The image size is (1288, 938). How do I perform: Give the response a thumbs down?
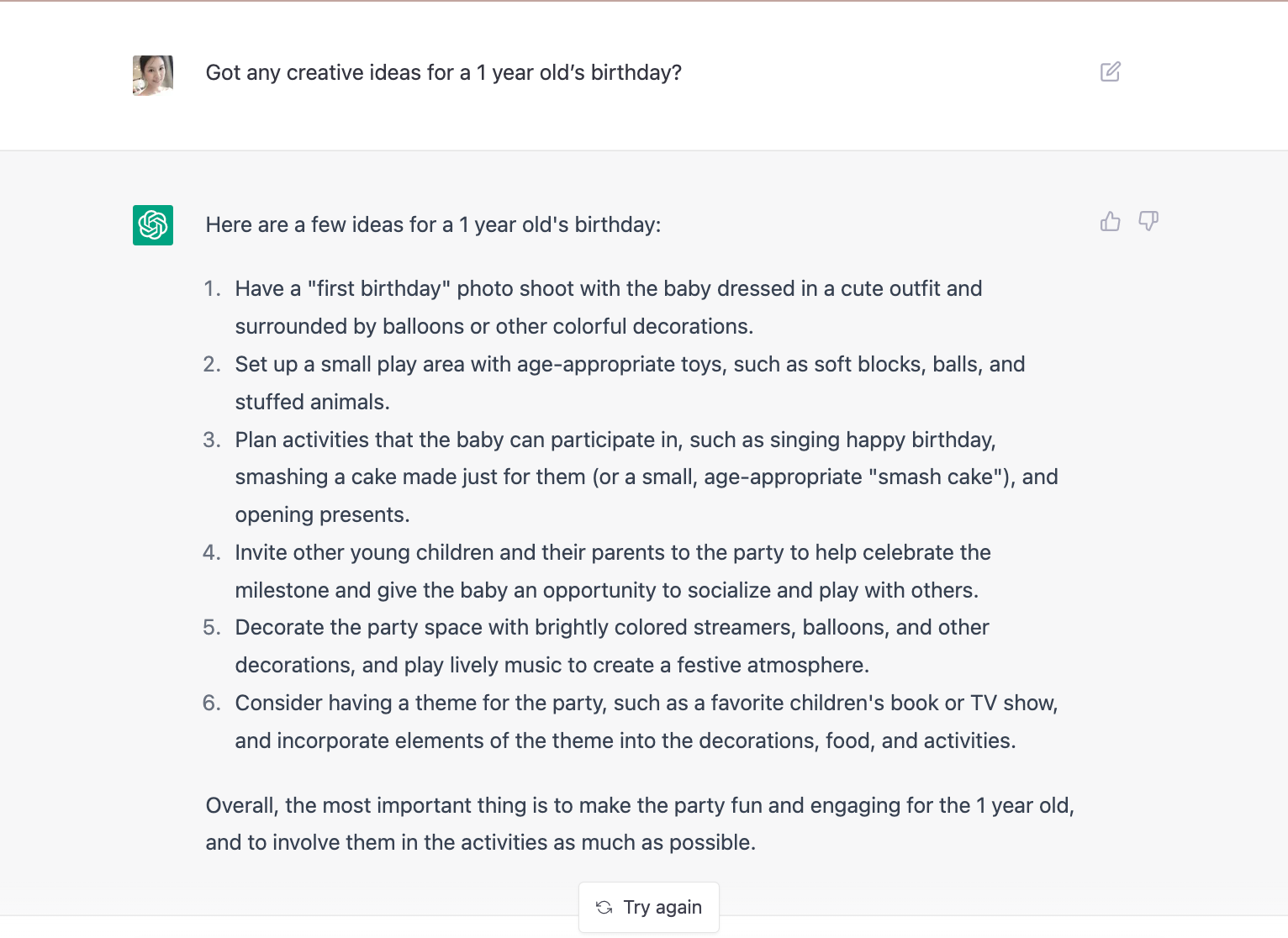(x=1148, y=221)
